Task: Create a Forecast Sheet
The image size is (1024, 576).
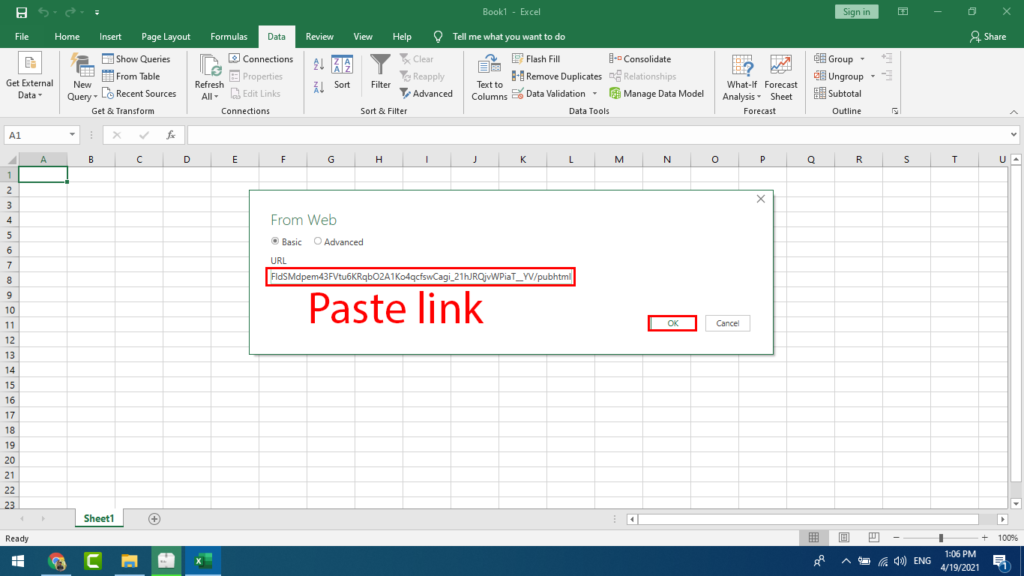Action: tap(781, 77)
